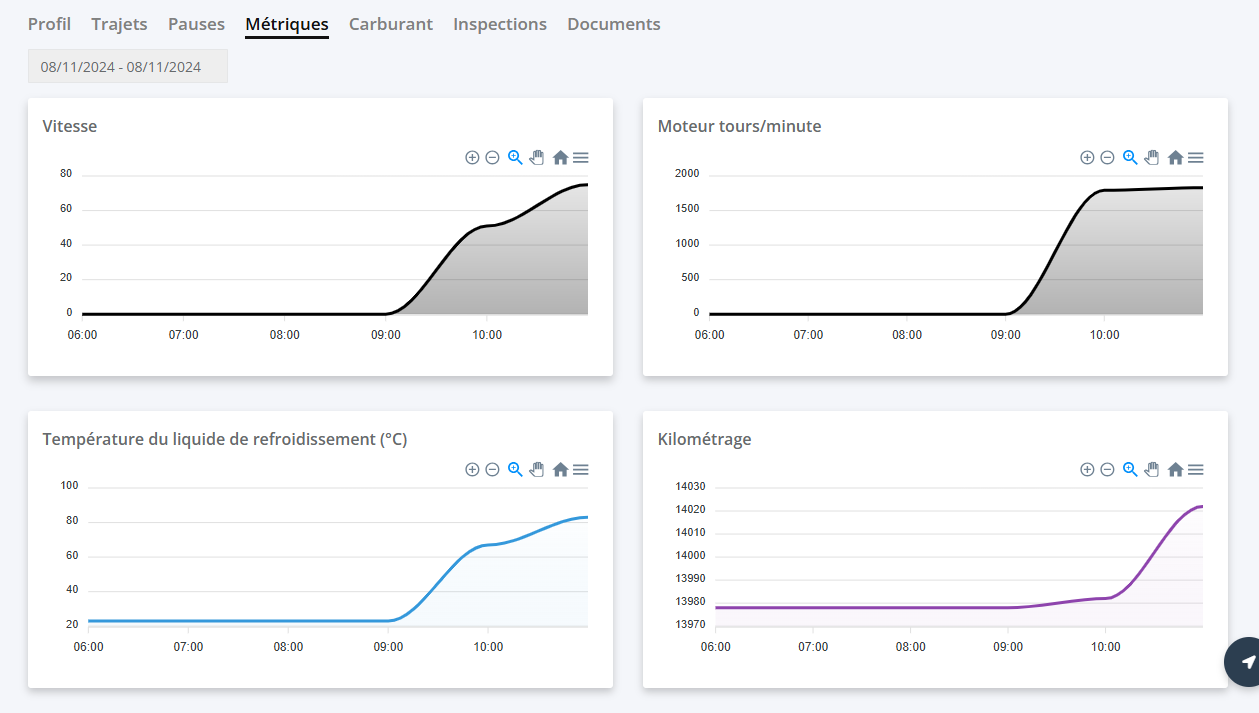Switch to the Carburant tab
The height and width of the screenshot is (713, 1259).
tap(390, 24)
